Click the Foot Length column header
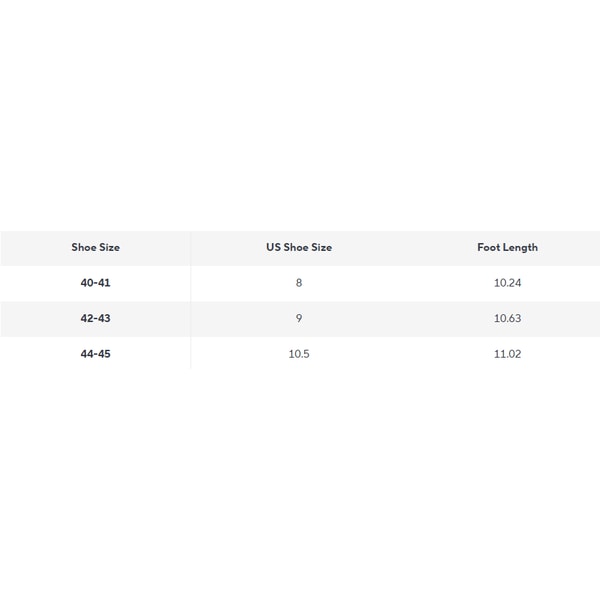The height and width of the screenshot is (600, 600). coord(507,247)
